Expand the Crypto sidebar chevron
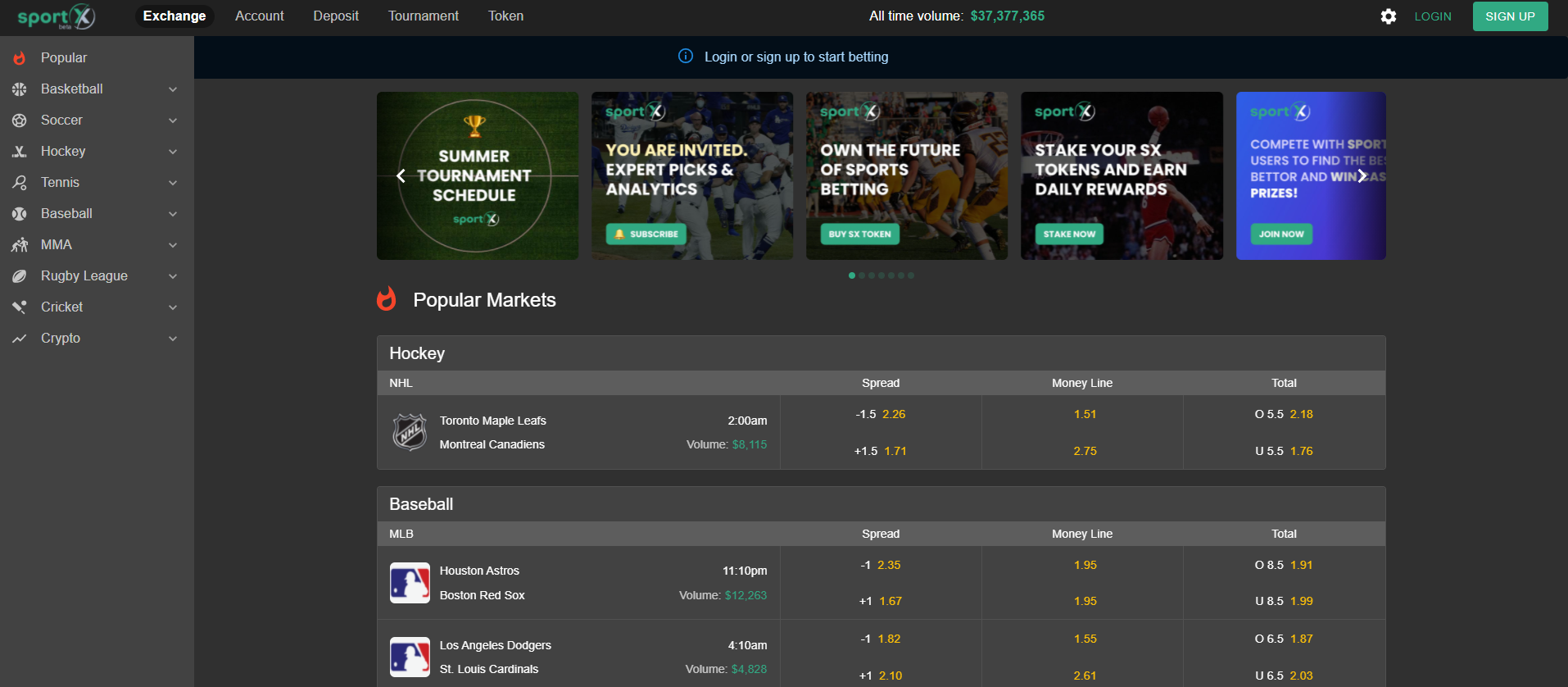This screenshot has width=1568, height=687. point(173,339)
